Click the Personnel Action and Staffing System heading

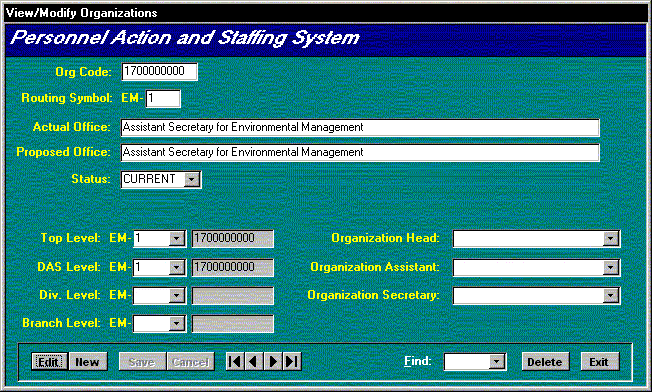[185, 38]
